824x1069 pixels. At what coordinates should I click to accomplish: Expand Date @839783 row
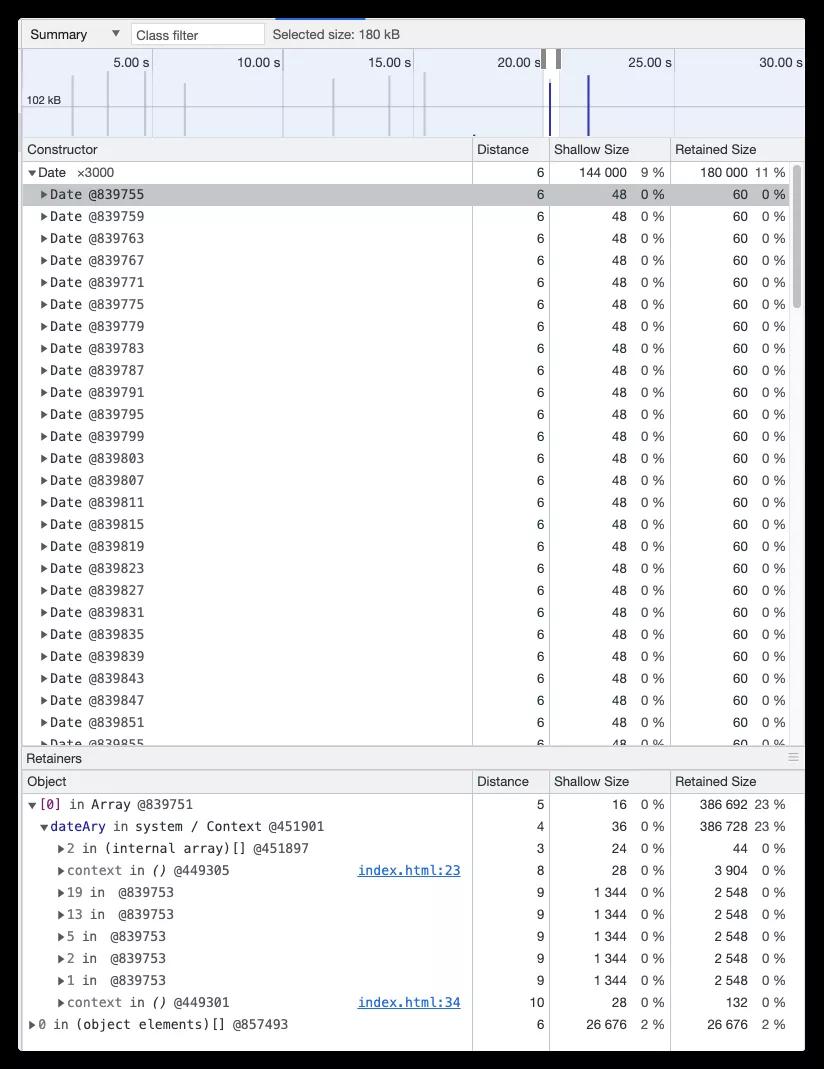pyautogui.click(x=44, y=348)
